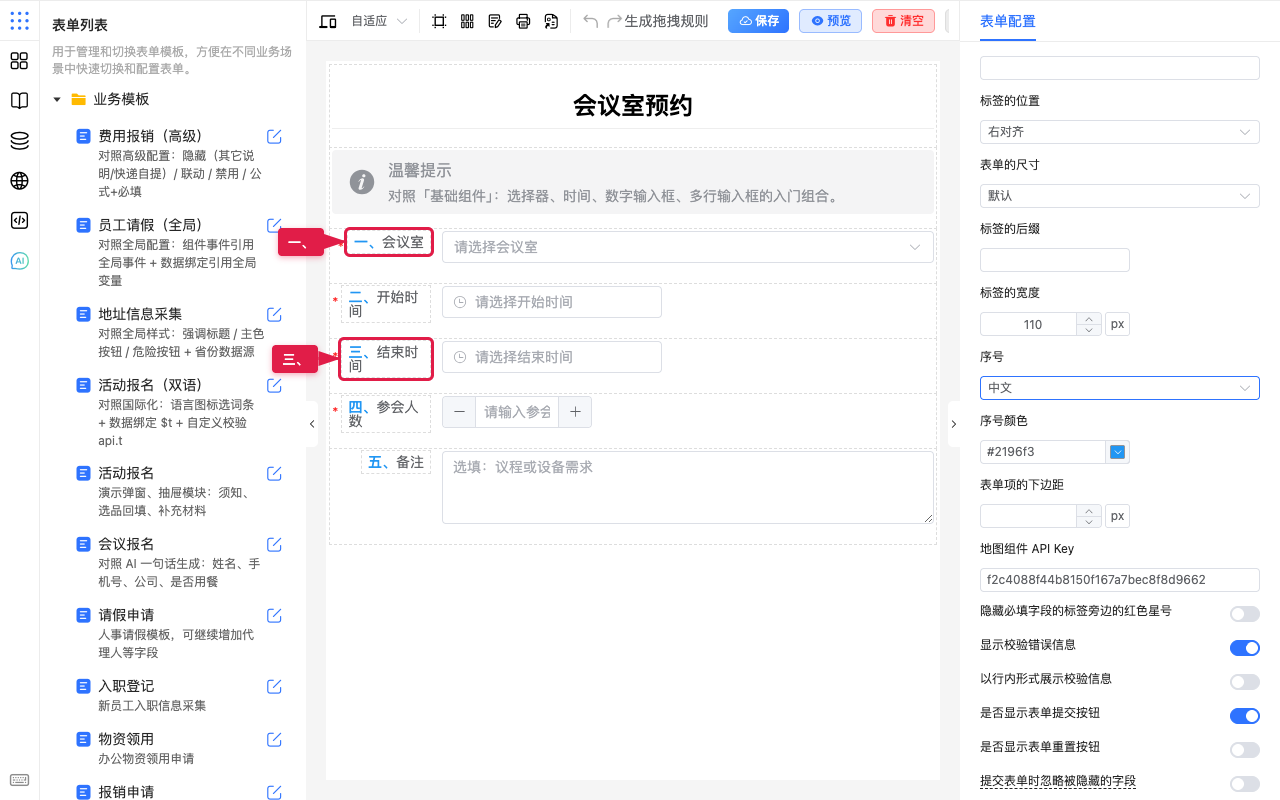Click the artboard frame icon in the toolbar
This screenshot has height=800, width=1280.
pos(439,21)
